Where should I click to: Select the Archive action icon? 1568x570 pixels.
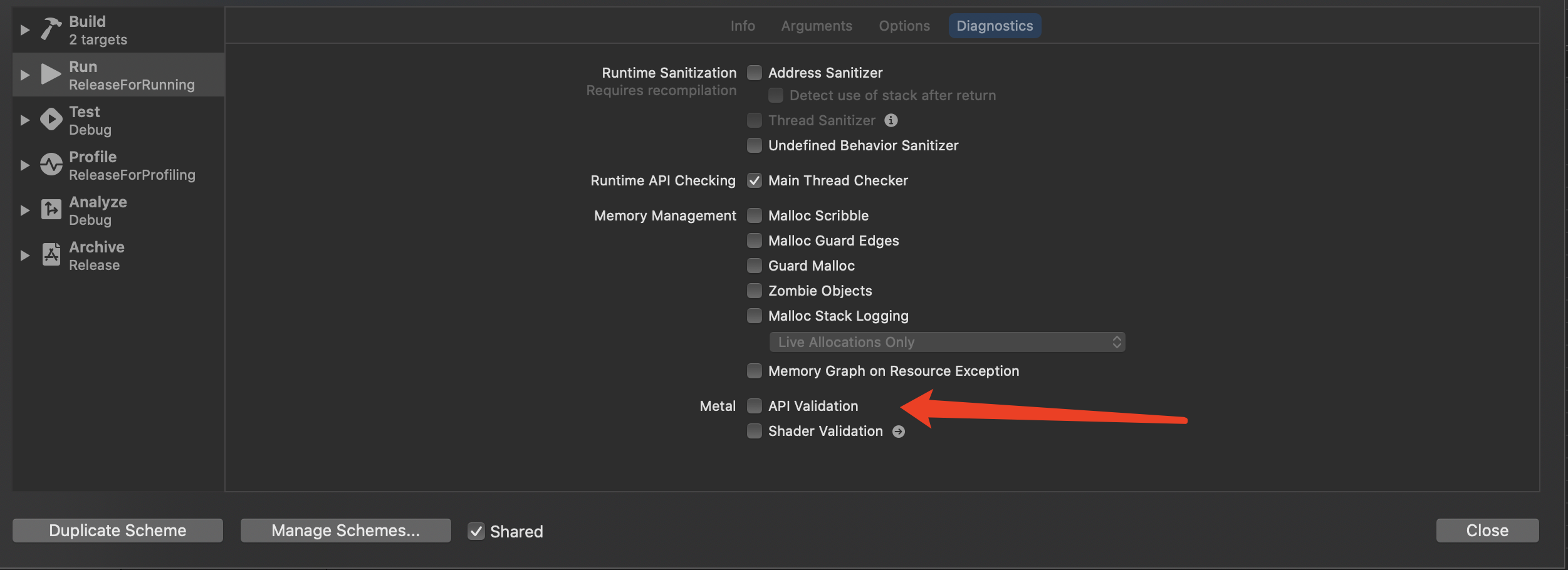pos(51,255)
